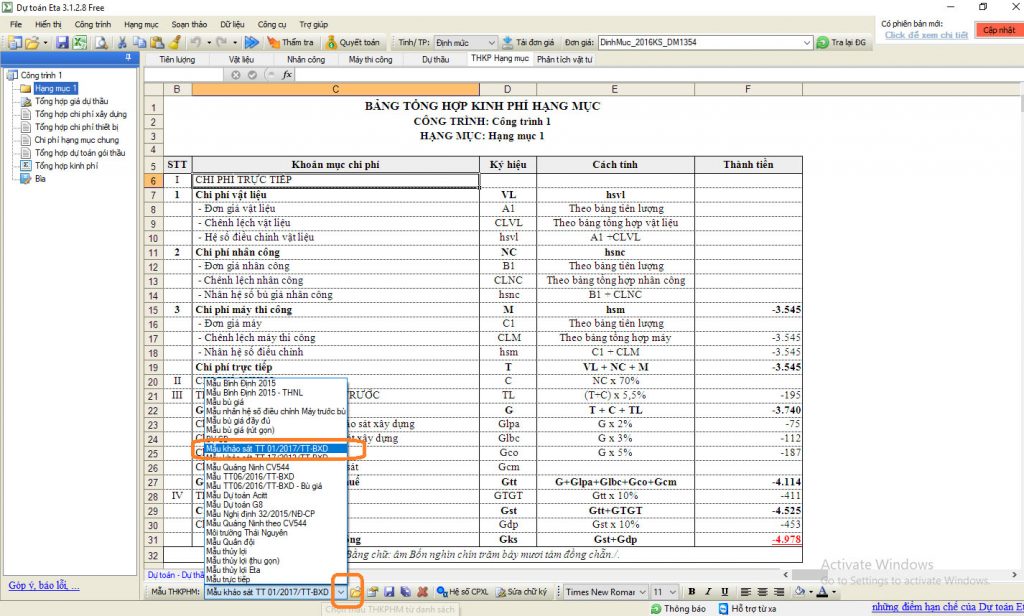Toggle Bold formatting button
The image size is (1024, 616).
pyautogui.click(x=691, y=592)
